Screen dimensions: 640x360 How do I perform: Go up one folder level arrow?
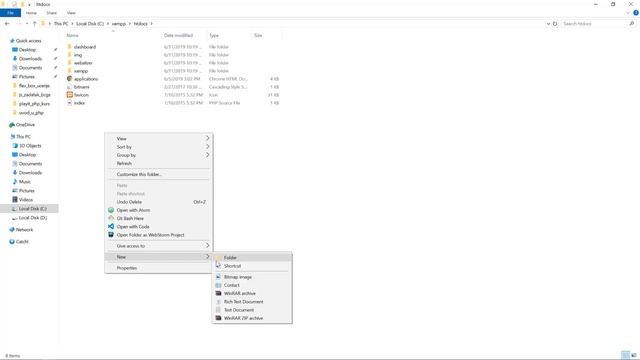[35, 24]
